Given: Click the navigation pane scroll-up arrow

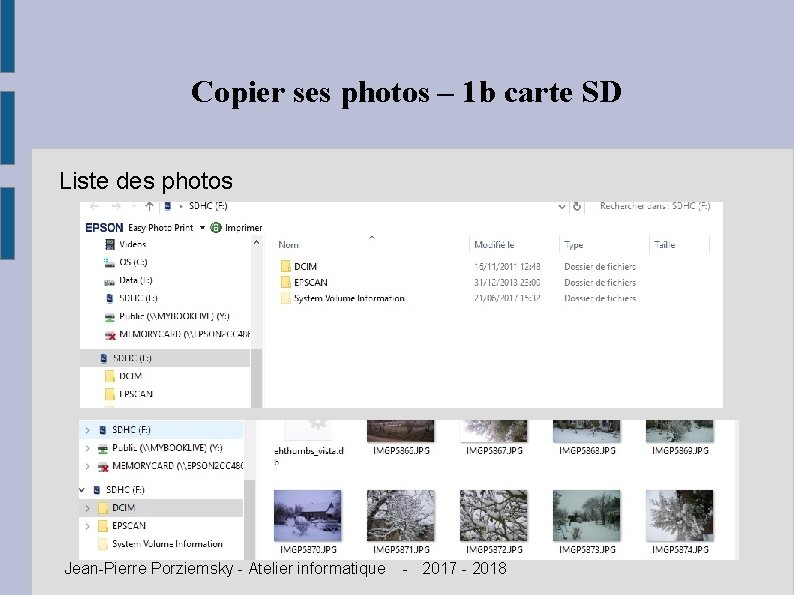Looking at the screenshot, I should [x=256, y=243].
